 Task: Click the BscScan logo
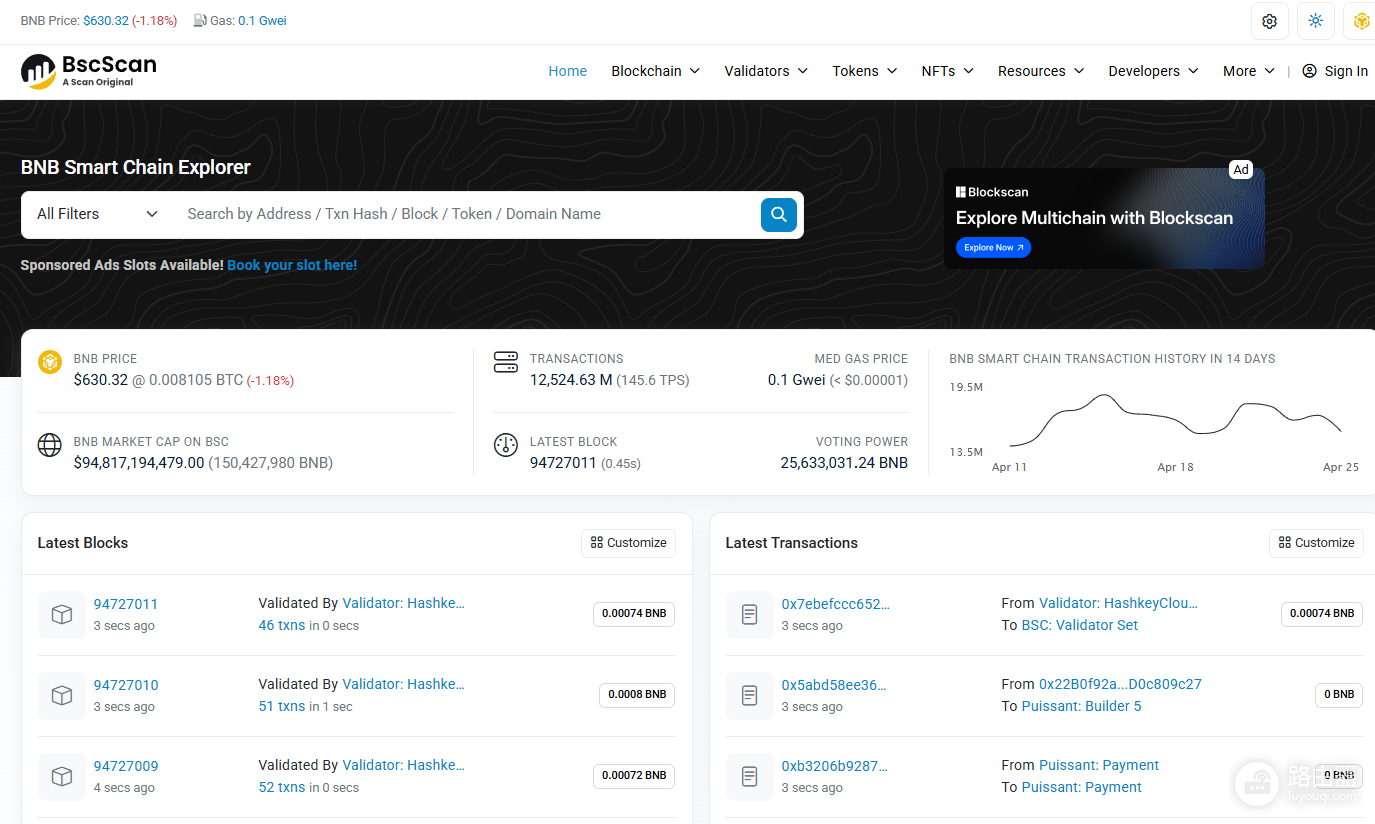89,71
